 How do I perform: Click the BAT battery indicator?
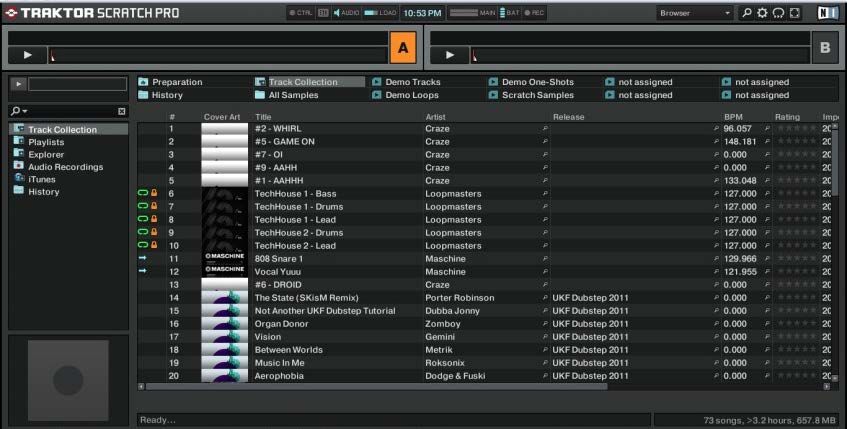[x=509, y=13]
